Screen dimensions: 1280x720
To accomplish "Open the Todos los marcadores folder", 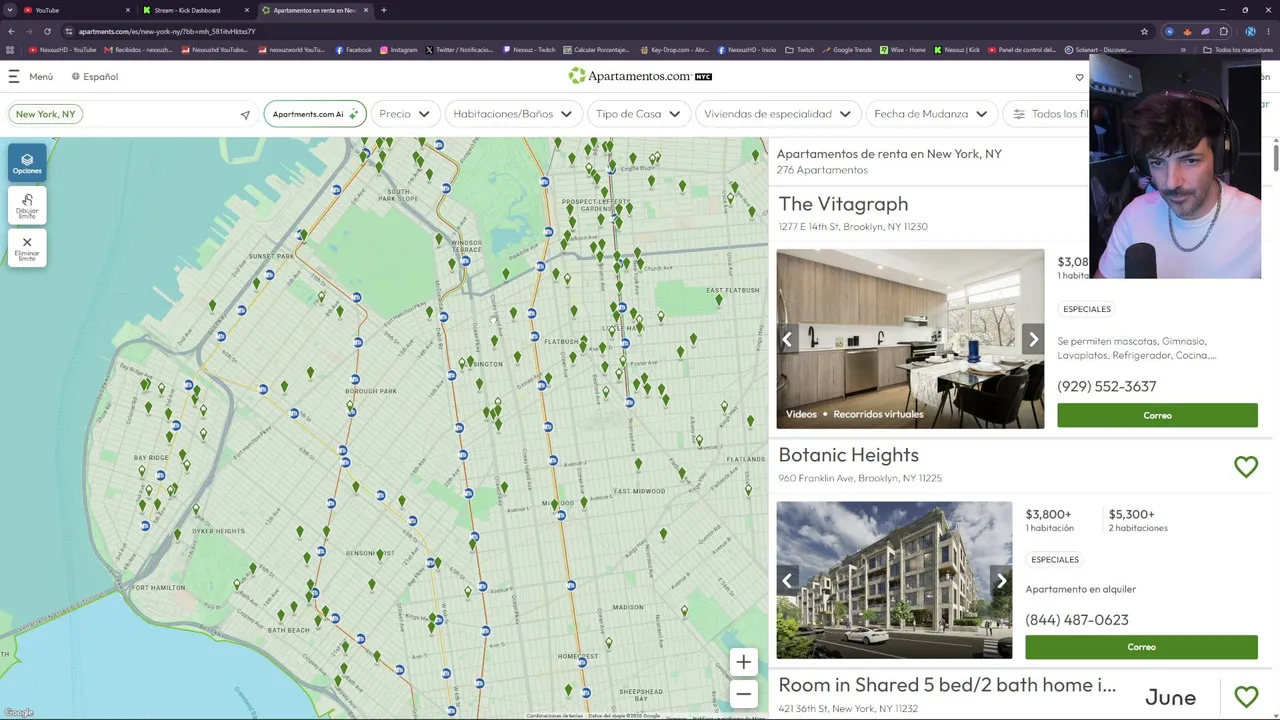I will click(1238, 50).
